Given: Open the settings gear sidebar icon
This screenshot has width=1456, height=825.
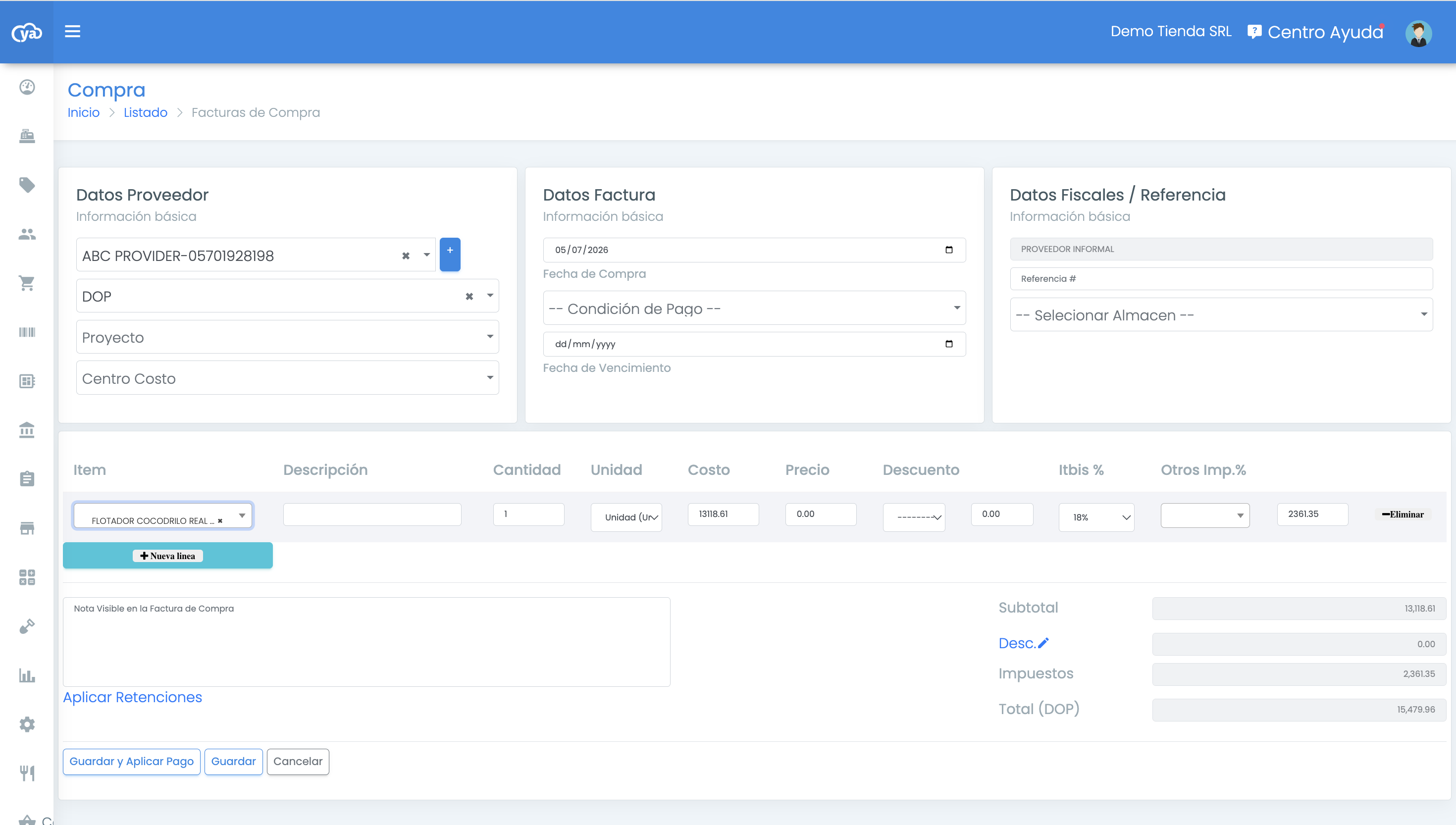Looking at the screenshot, I should click(x=27, y=724).
